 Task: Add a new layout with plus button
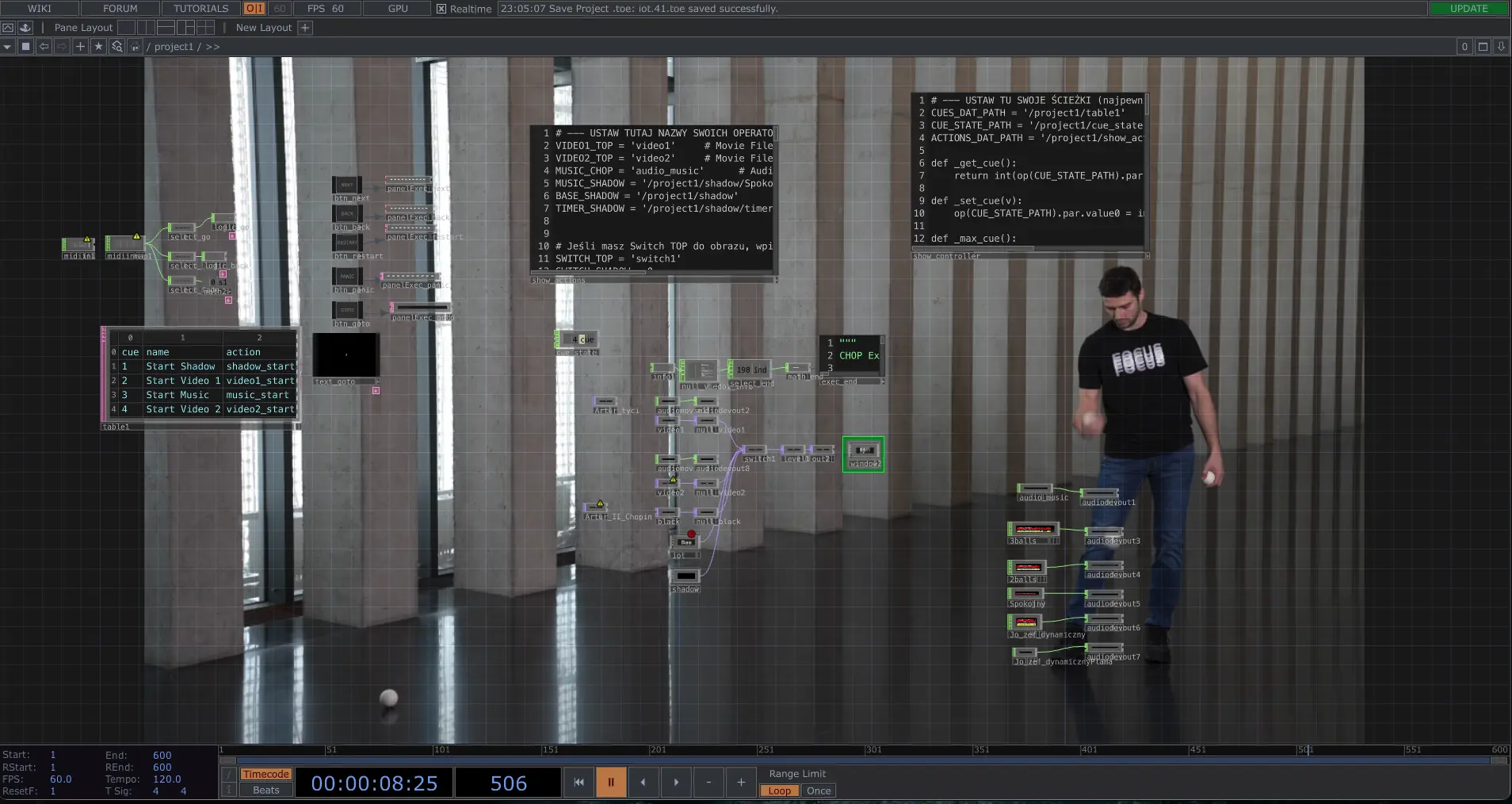305,28
